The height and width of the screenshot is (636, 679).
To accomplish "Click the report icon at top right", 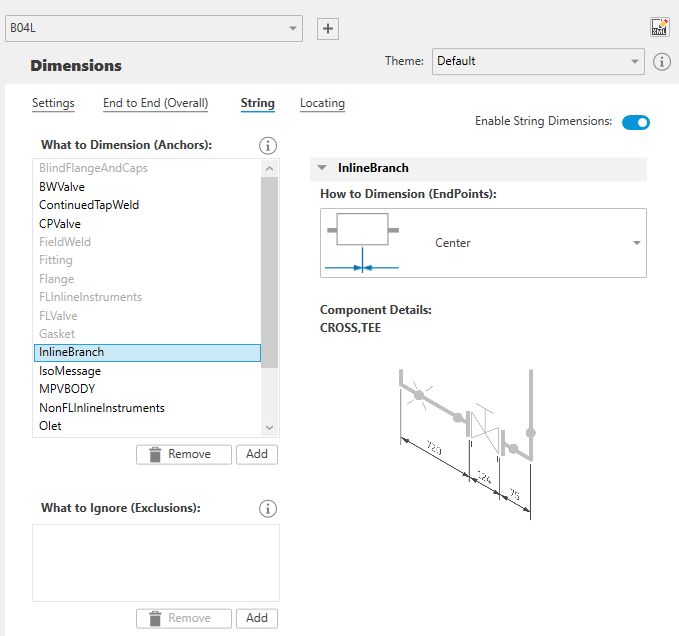I will click(659, 28).
